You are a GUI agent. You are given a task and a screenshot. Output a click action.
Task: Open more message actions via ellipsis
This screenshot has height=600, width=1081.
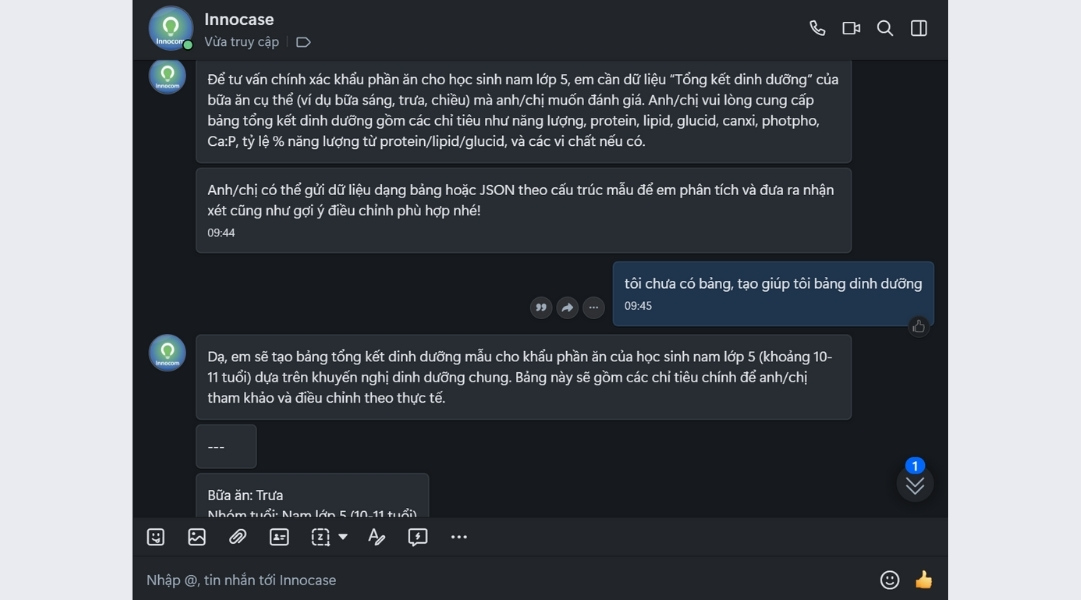pos(593,308)
